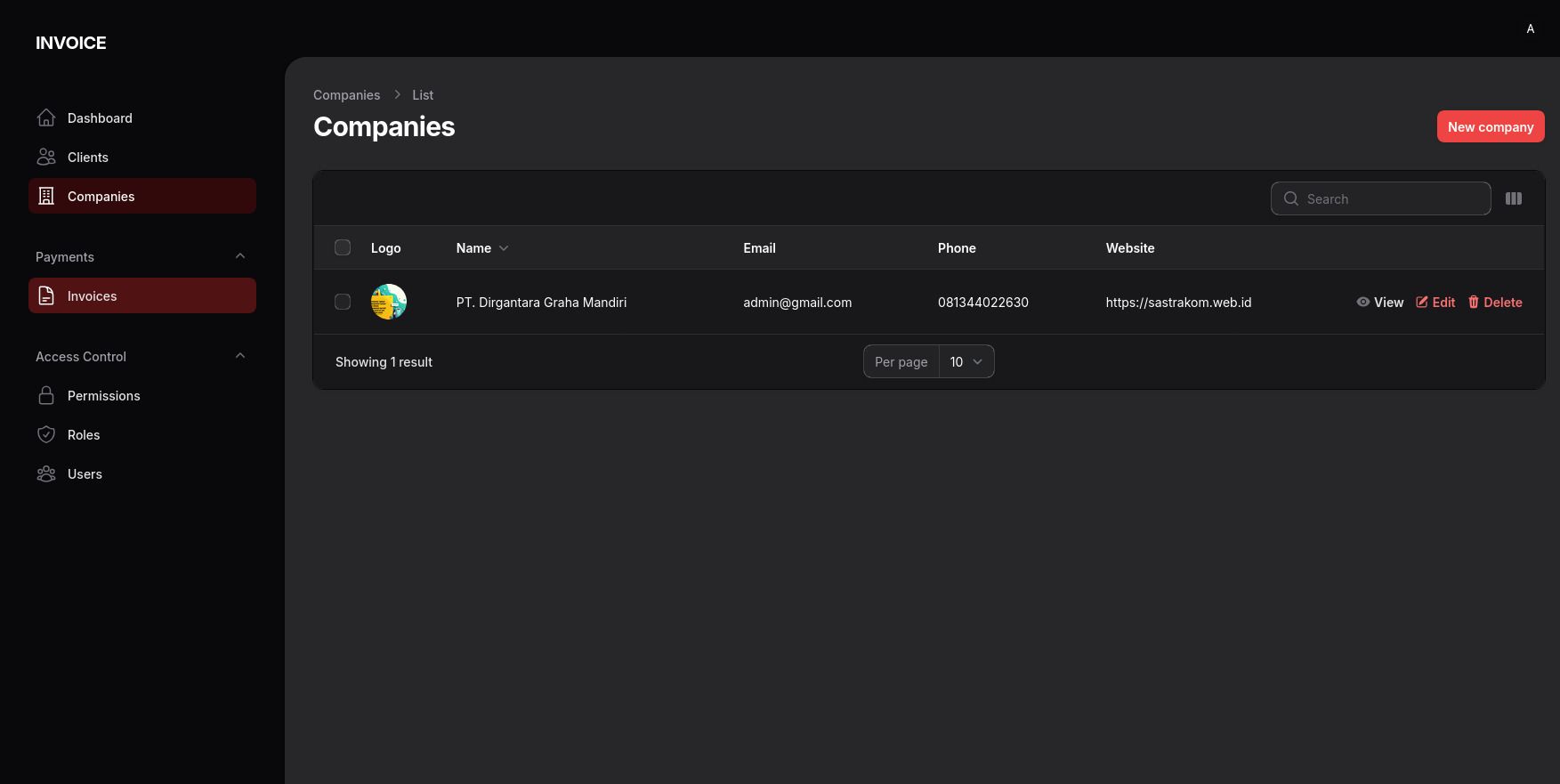Image resolution: width=1560 pixels, height=784 pixels.
Task: Click the company logo thumbnail
Action: click(x=389, y=303)
